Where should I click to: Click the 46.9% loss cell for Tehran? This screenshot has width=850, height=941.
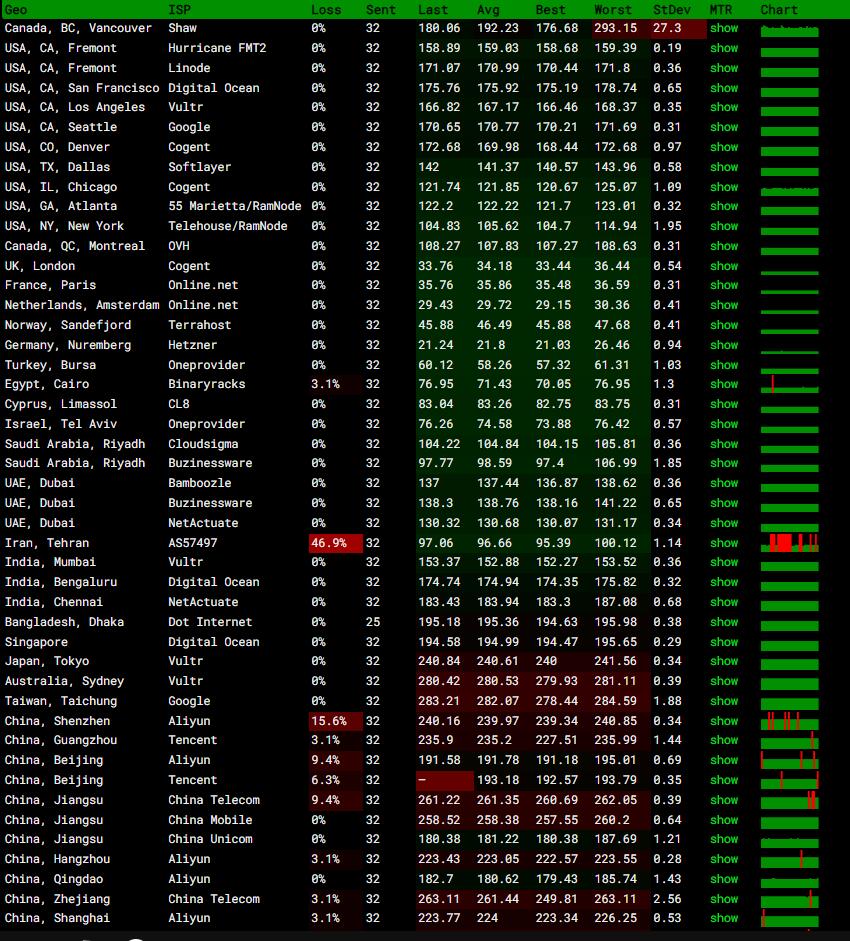click(x=336, y=543)
